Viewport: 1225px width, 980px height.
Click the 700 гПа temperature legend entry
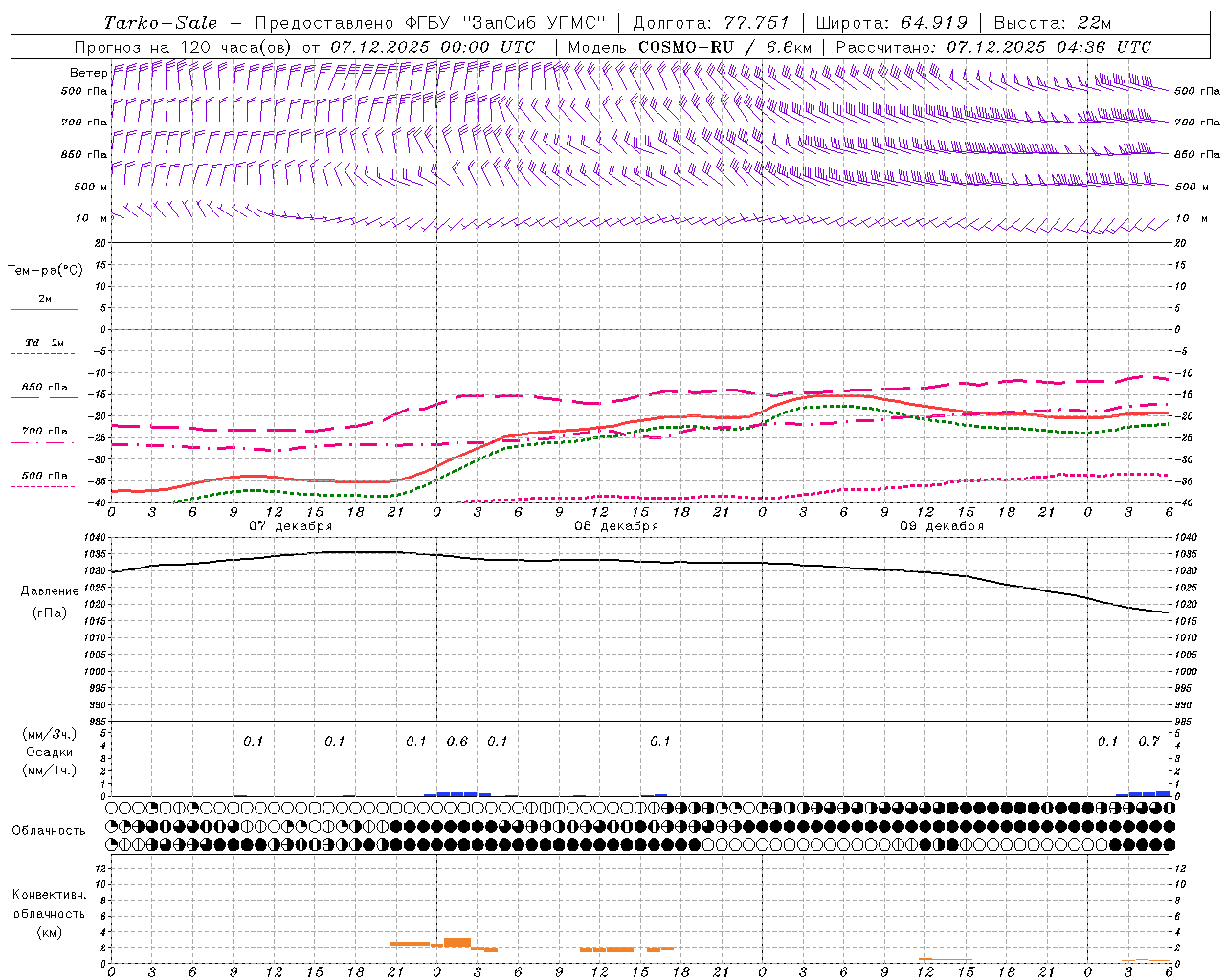coord(44,432)
